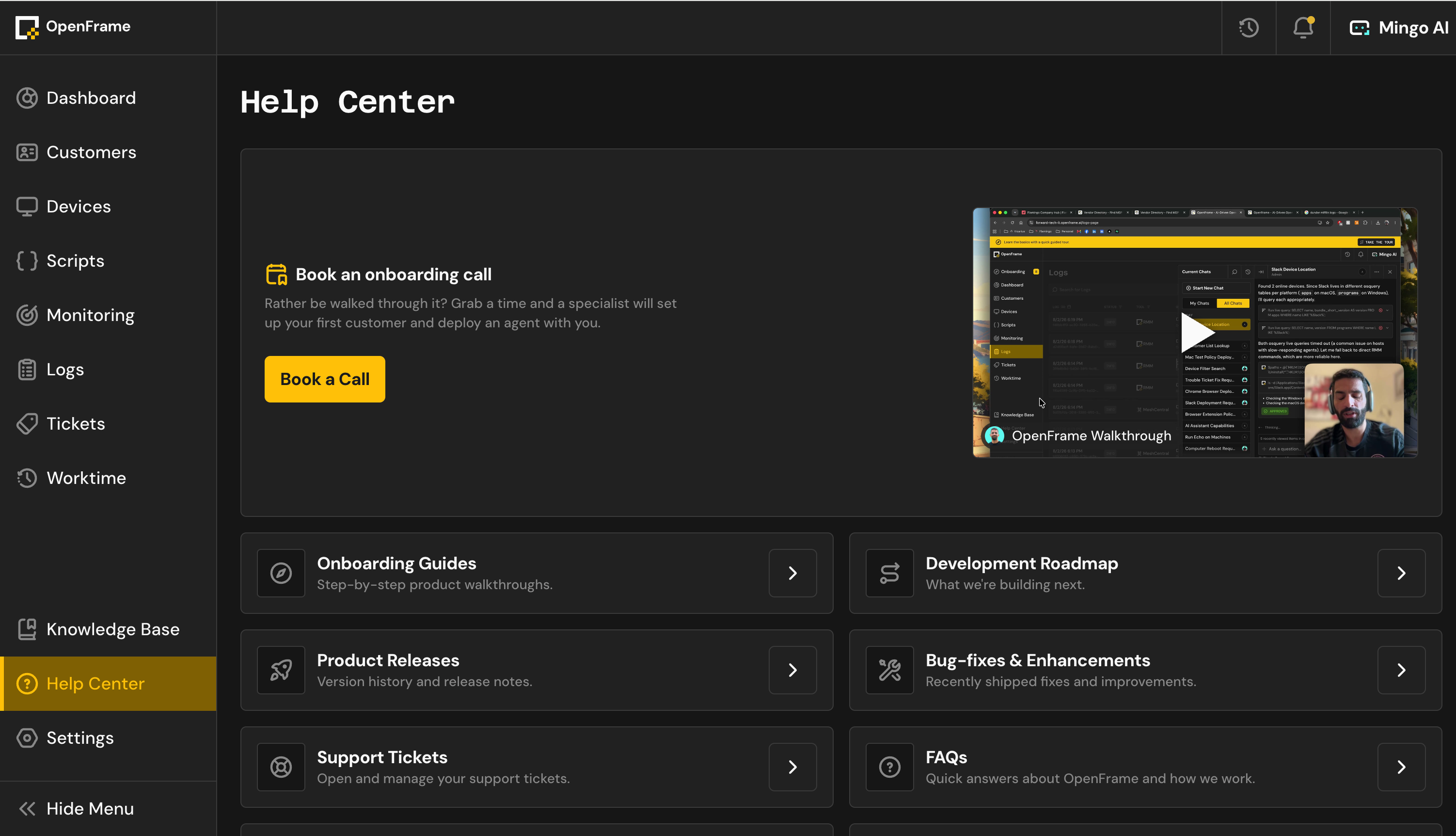Open the Development Roadmap title
This screenshot has width=1456, height=836.
1022,563
